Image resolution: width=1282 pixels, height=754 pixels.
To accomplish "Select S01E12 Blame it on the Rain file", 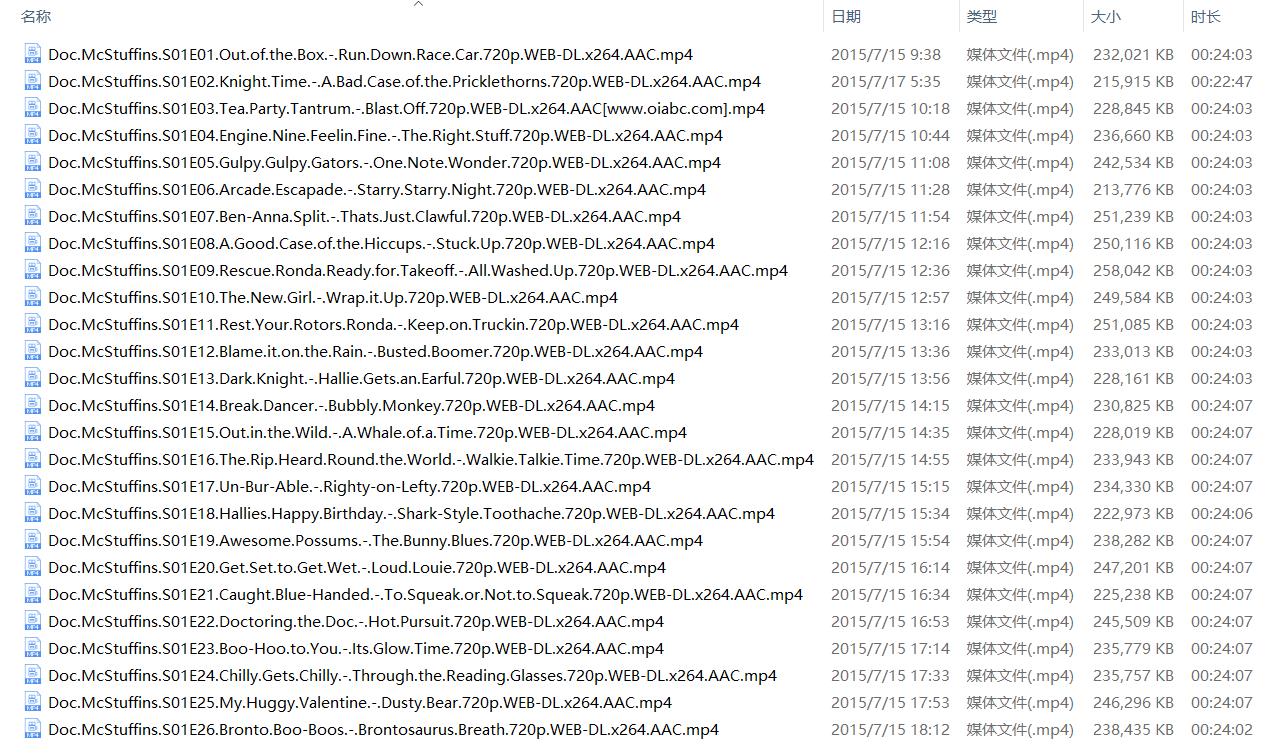I will point(375,351).
